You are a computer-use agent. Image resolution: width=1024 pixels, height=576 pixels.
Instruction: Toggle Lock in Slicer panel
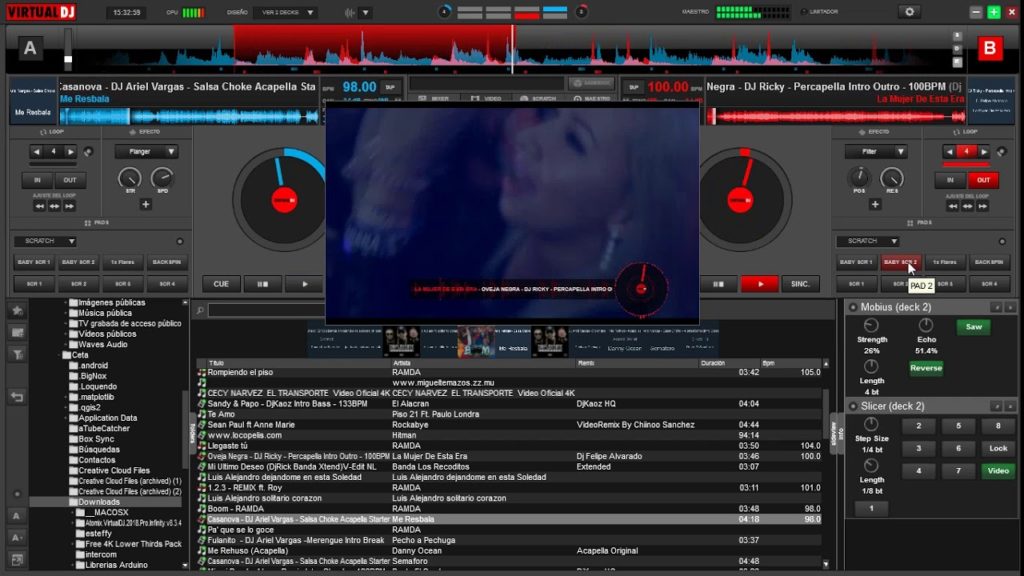click(998, 449)
